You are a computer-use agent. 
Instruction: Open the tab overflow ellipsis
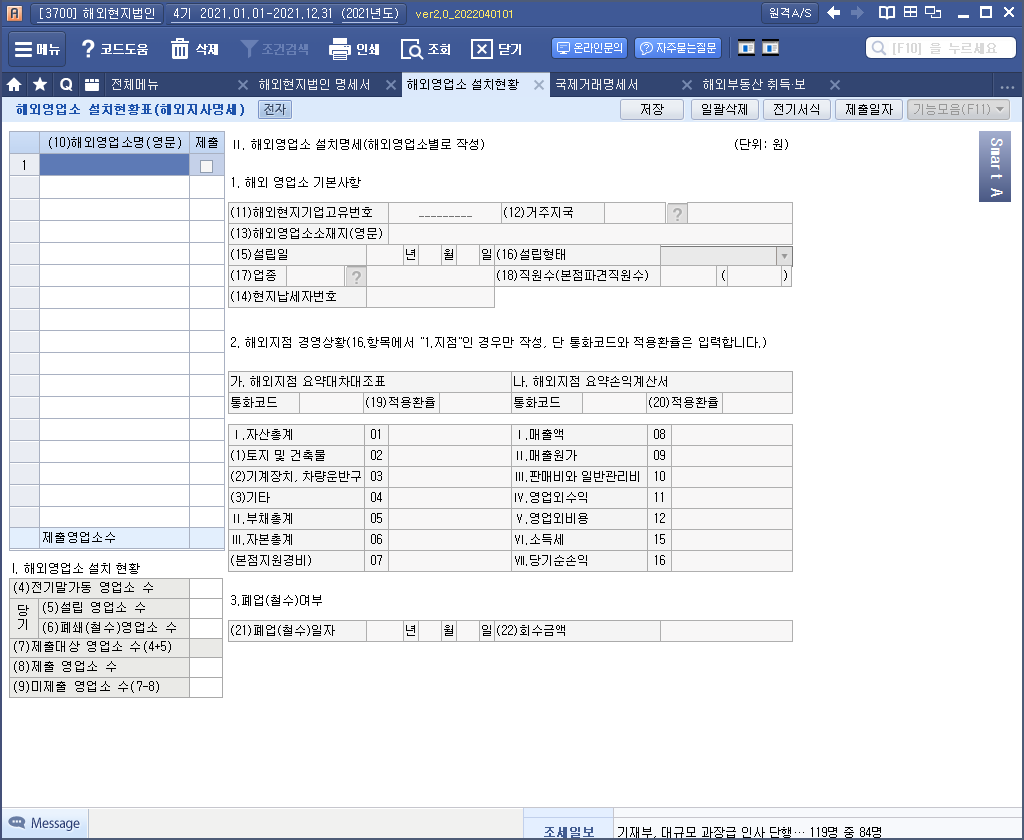click(1007, 86)
